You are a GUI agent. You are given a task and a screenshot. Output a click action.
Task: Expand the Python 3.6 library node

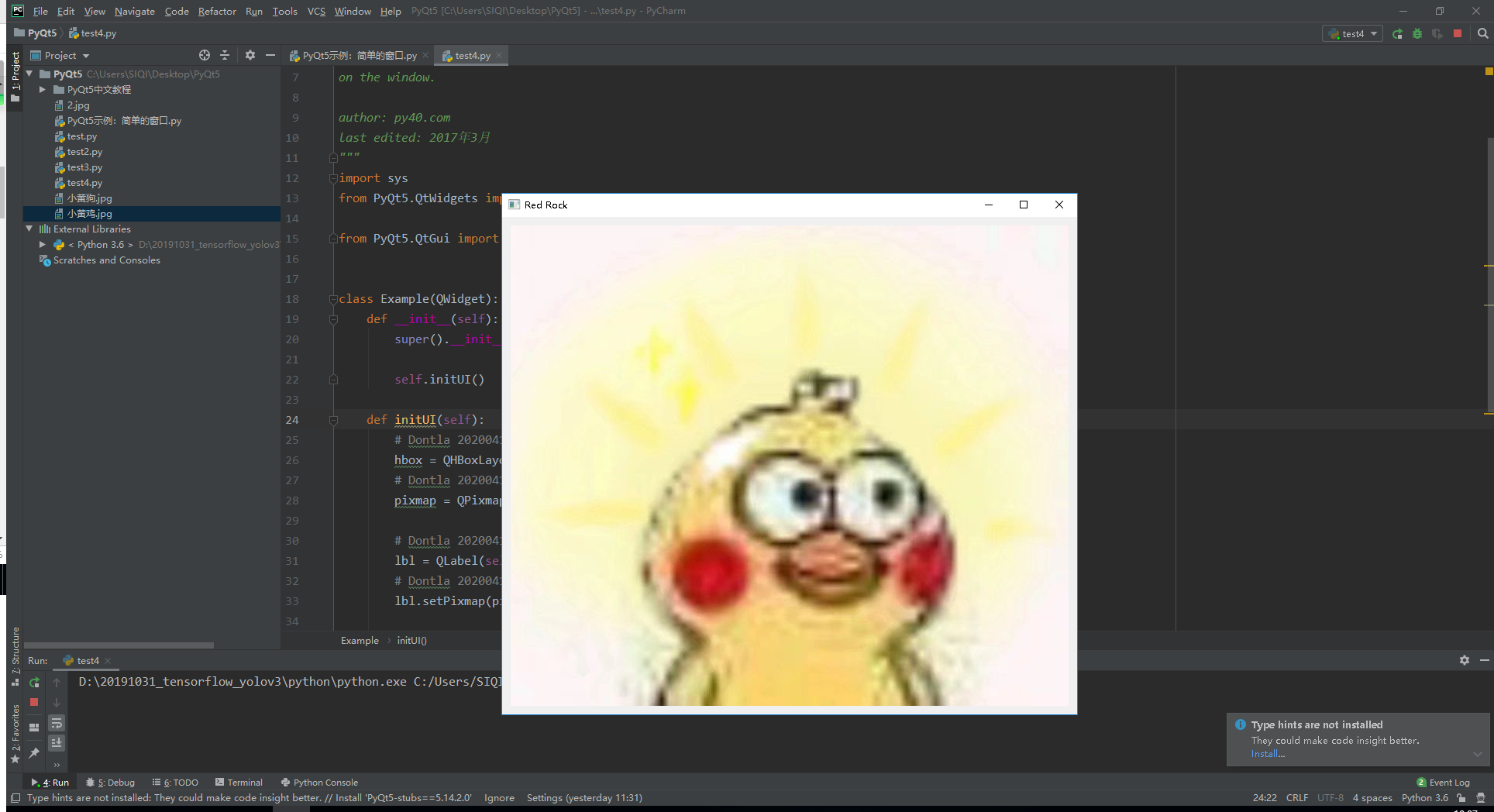point(43,244)
